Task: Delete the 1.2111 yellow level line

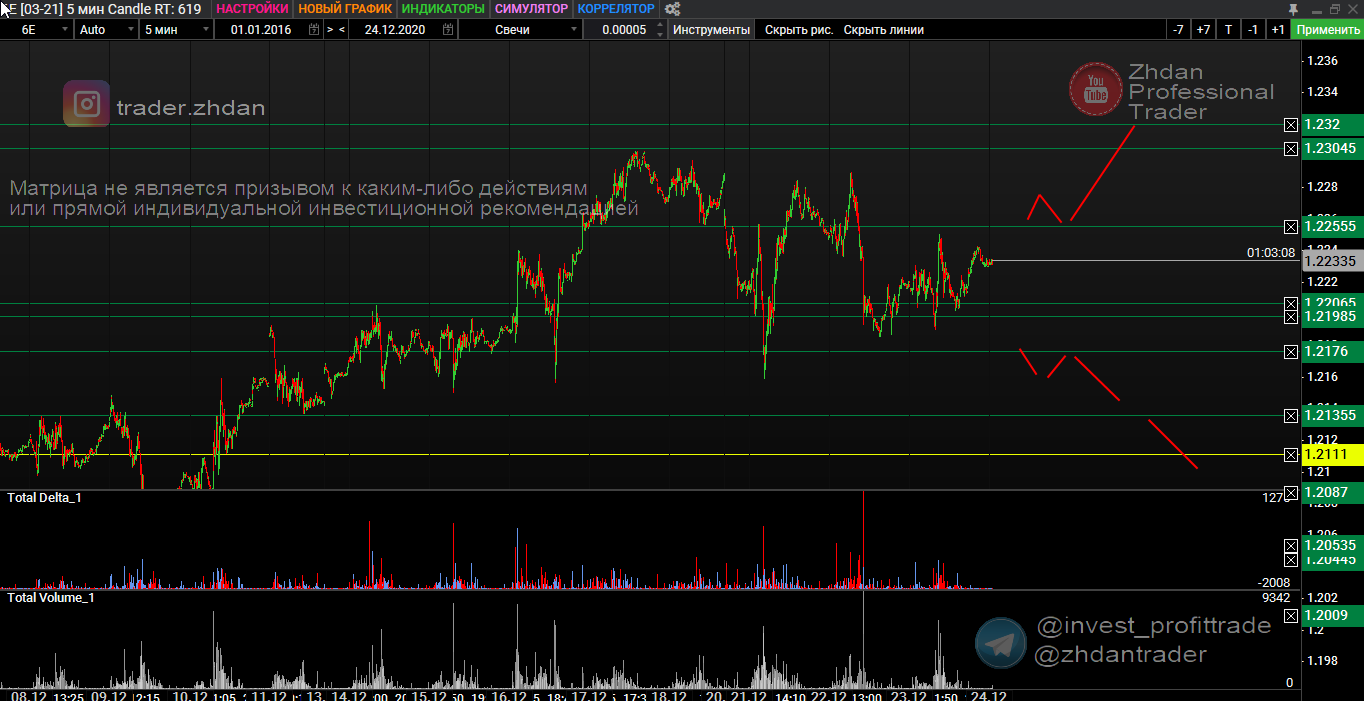Action: [1291, 455]
